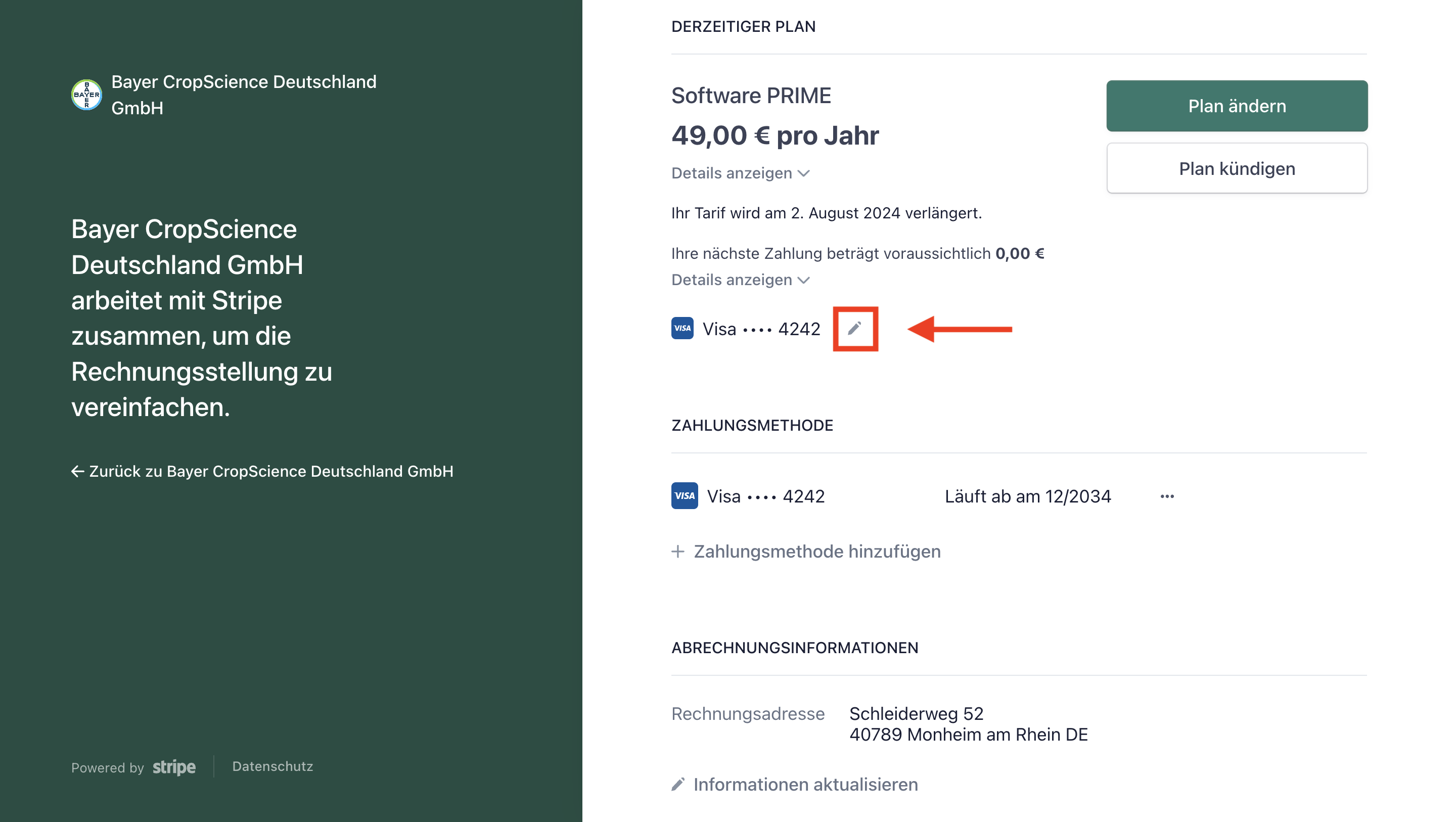
Task: Click Powered by text
Action: point(107,768)
